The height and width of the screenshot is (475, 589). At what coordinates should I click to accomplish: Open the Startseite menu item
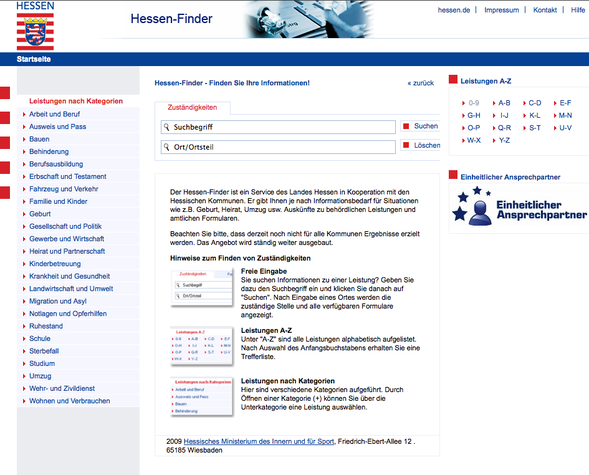point(33,59)
